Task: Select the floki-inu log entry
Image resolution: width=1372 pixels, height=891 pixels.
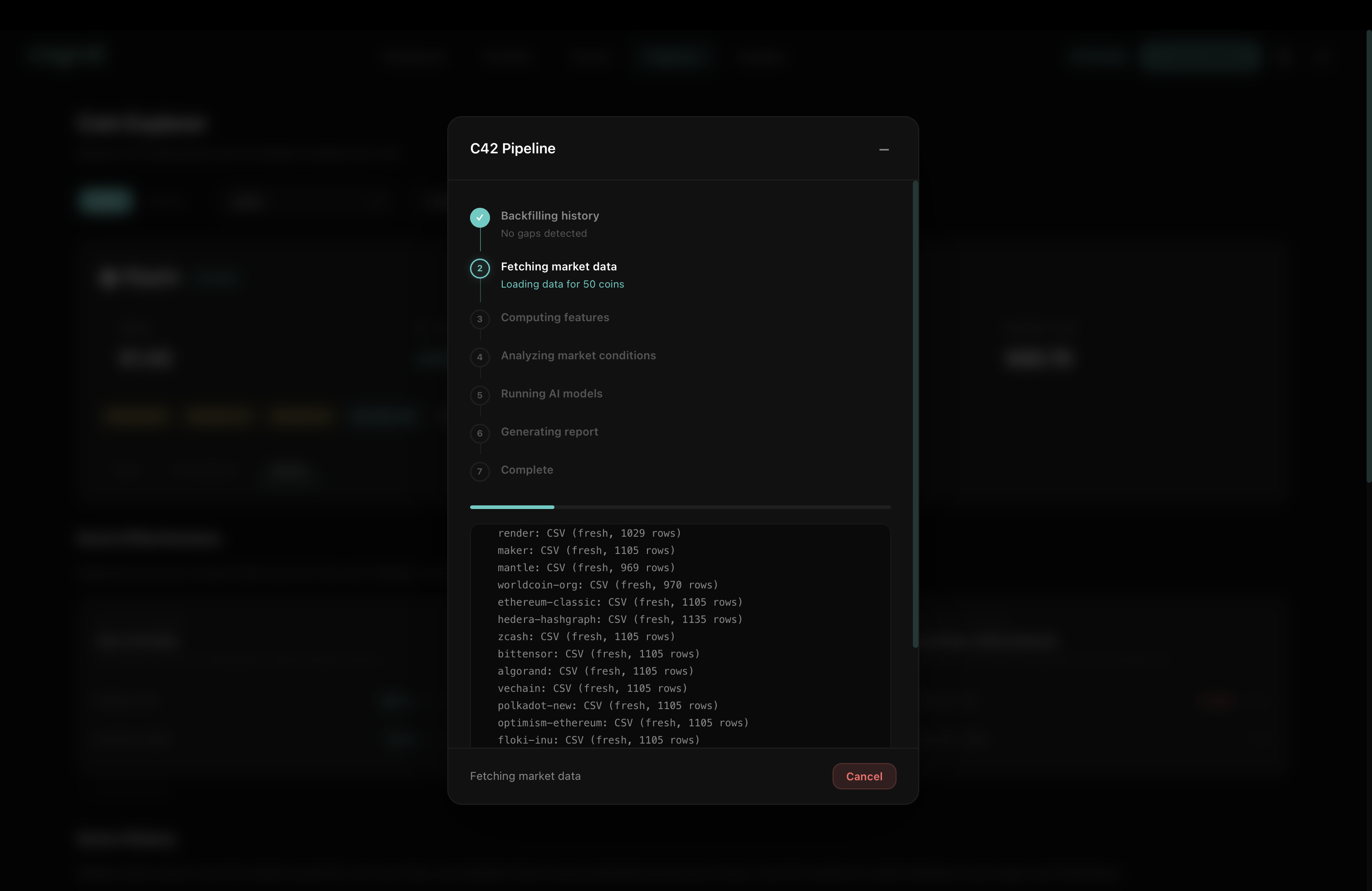Action: tap(598, 740)
